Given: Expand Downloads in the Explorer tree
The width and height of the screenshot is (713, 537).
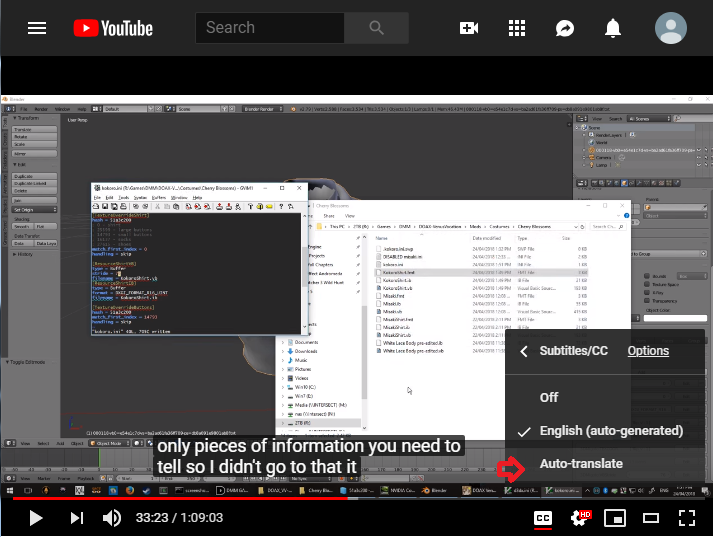Looking at the screenshot, I should pos(283,351).
